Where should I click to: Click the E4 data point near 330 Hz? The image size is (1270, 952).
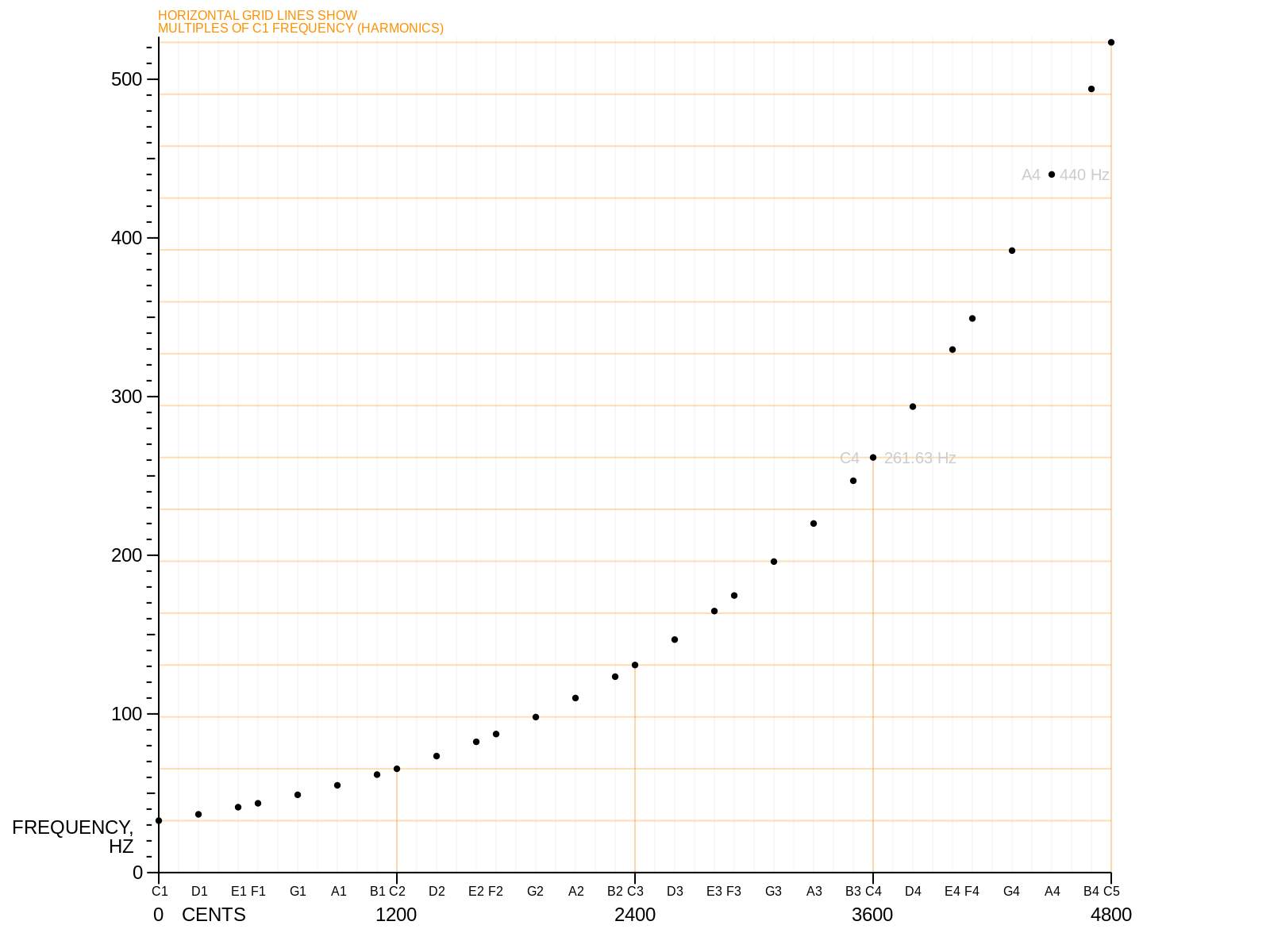[952, 350]
